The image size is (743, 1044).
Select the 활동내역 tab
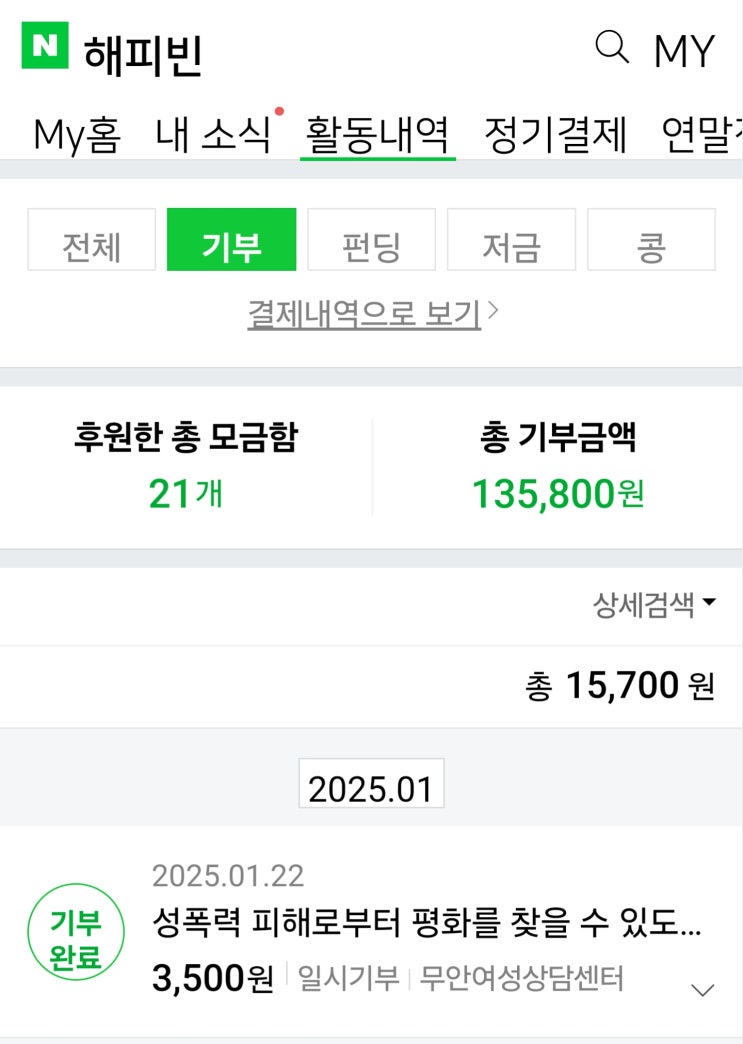[x=377, y=134]
